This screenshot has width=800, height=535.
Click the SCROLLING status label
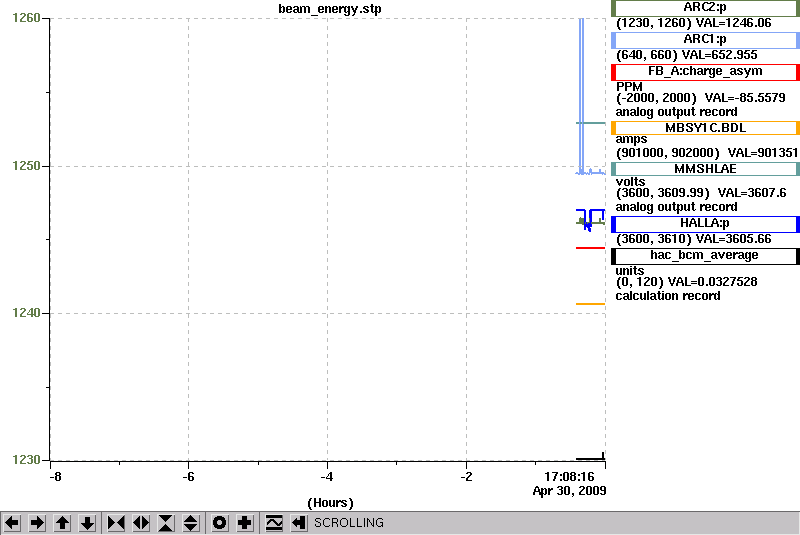[349, 523]
